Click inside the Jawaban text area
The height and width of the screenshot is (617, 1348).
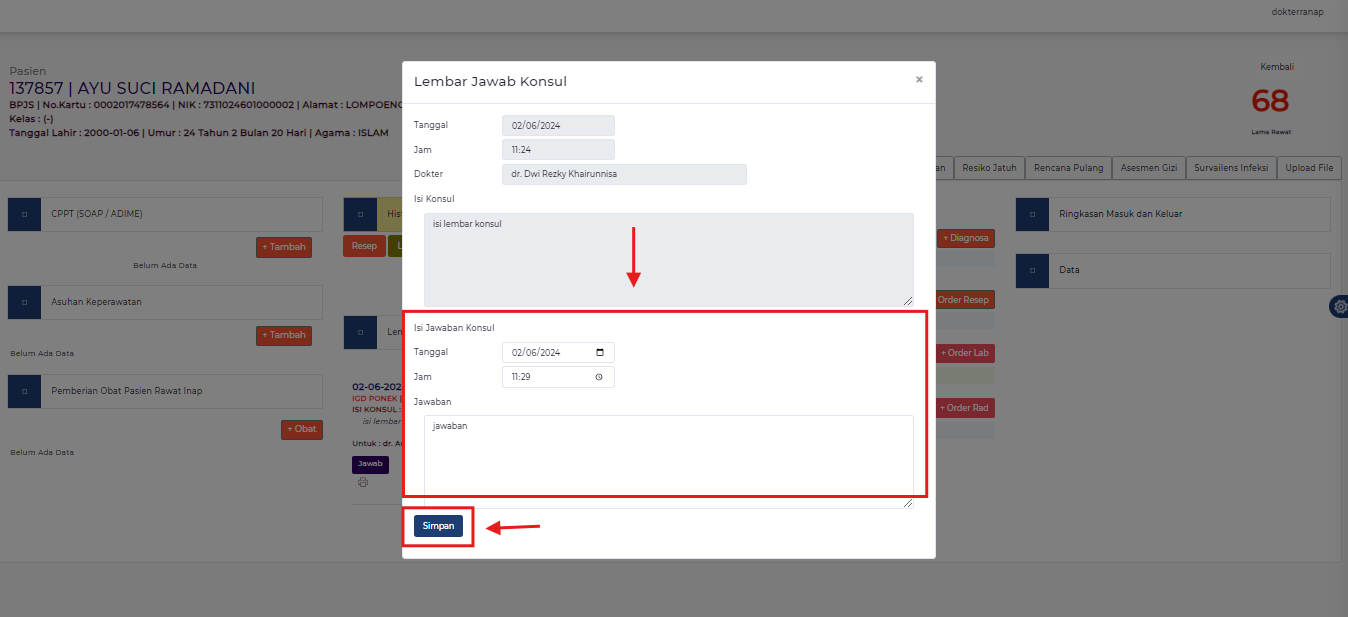coord(668,455)
